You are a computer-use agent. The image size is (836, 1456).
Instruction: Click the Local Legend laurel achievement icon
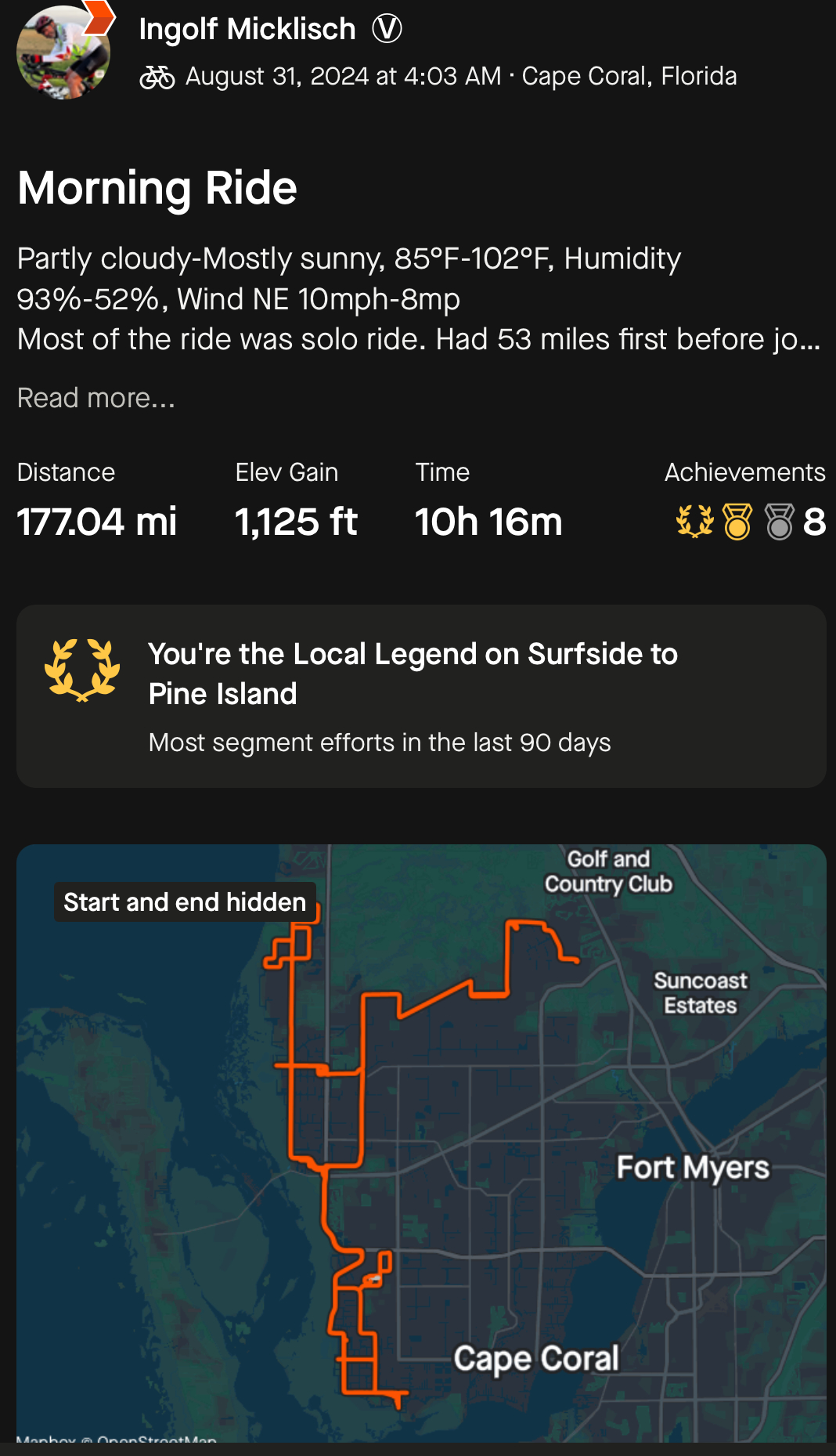[695, 522]
